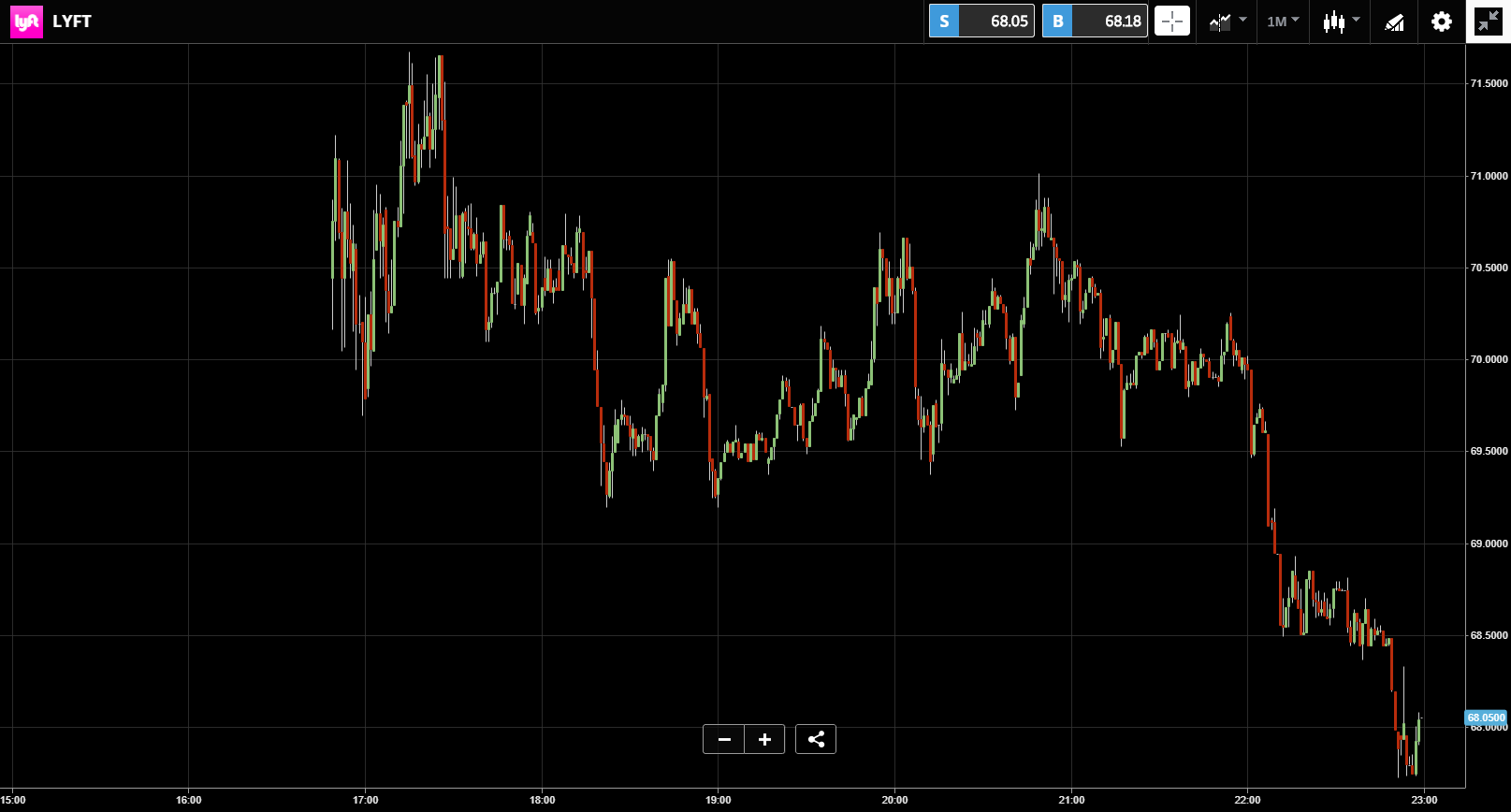
Task: Zoom in with the plus button
Action: (x=764, y=739)
